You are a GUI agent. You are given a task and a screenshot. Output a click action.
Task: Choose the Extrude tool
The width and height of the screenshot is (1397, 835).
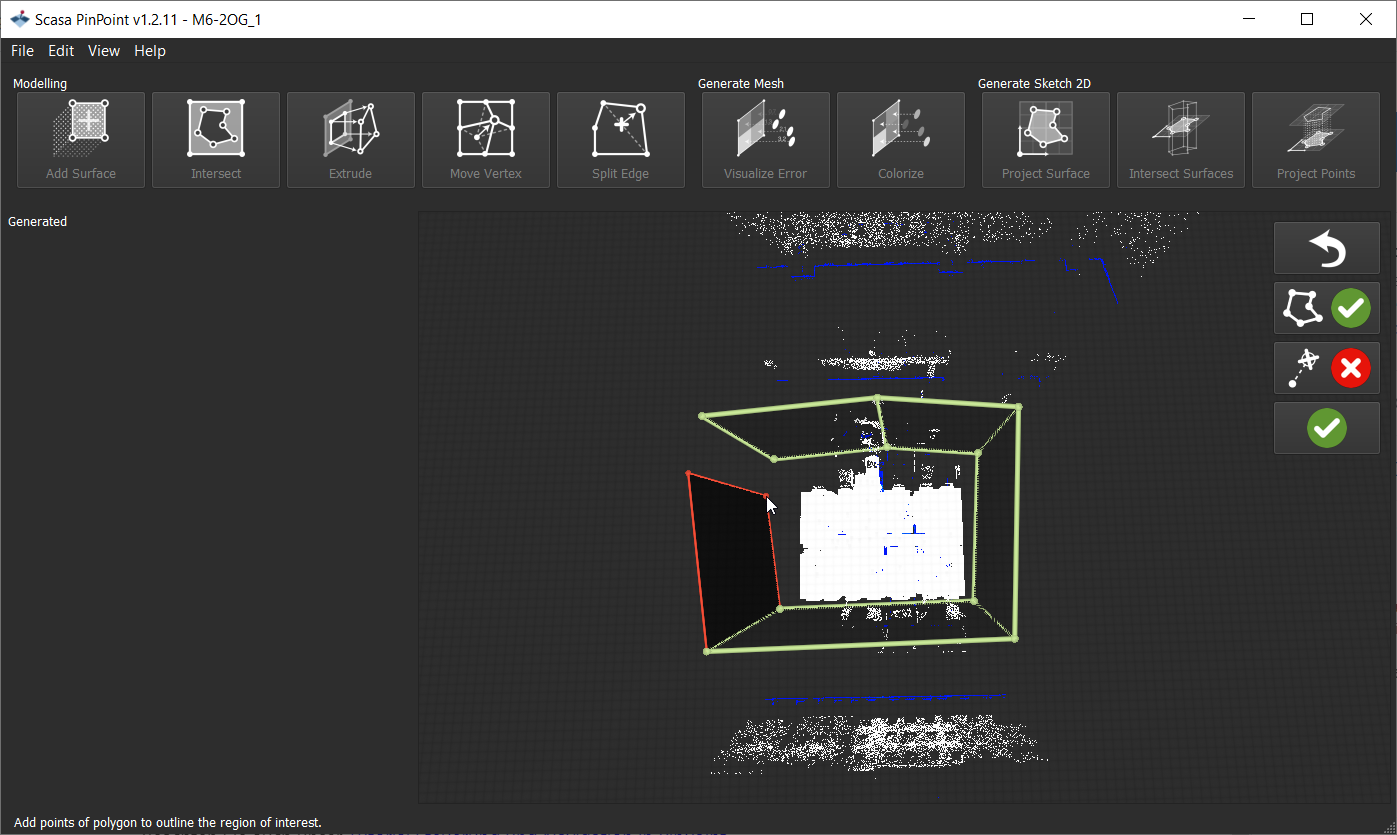point(351,140)
